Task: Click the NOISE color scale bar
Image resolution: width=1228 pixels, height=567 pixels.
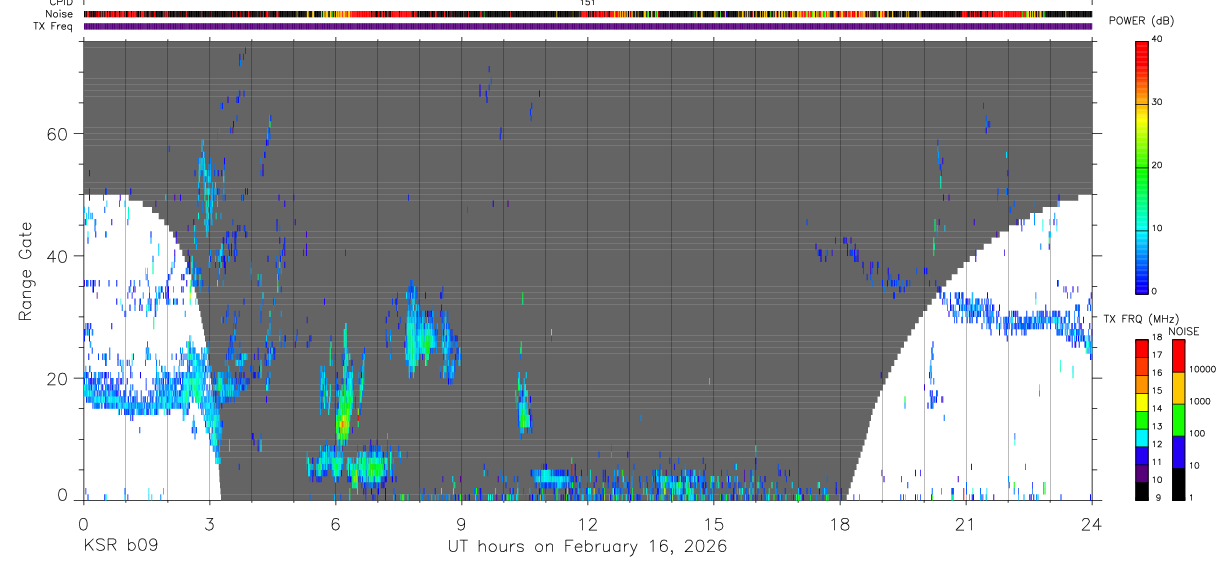Action: click(1178, 420)
